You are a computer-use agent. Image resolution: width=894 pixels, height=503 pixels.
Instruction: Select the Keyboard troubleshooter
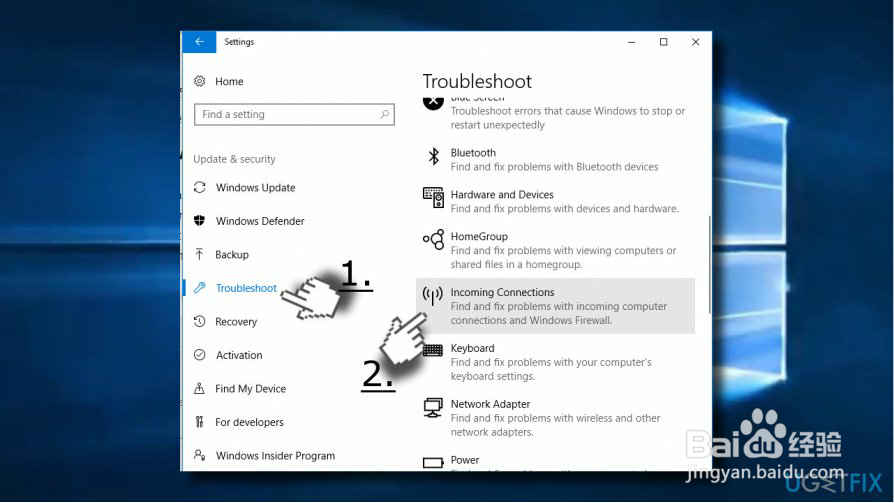coord(555,362)
